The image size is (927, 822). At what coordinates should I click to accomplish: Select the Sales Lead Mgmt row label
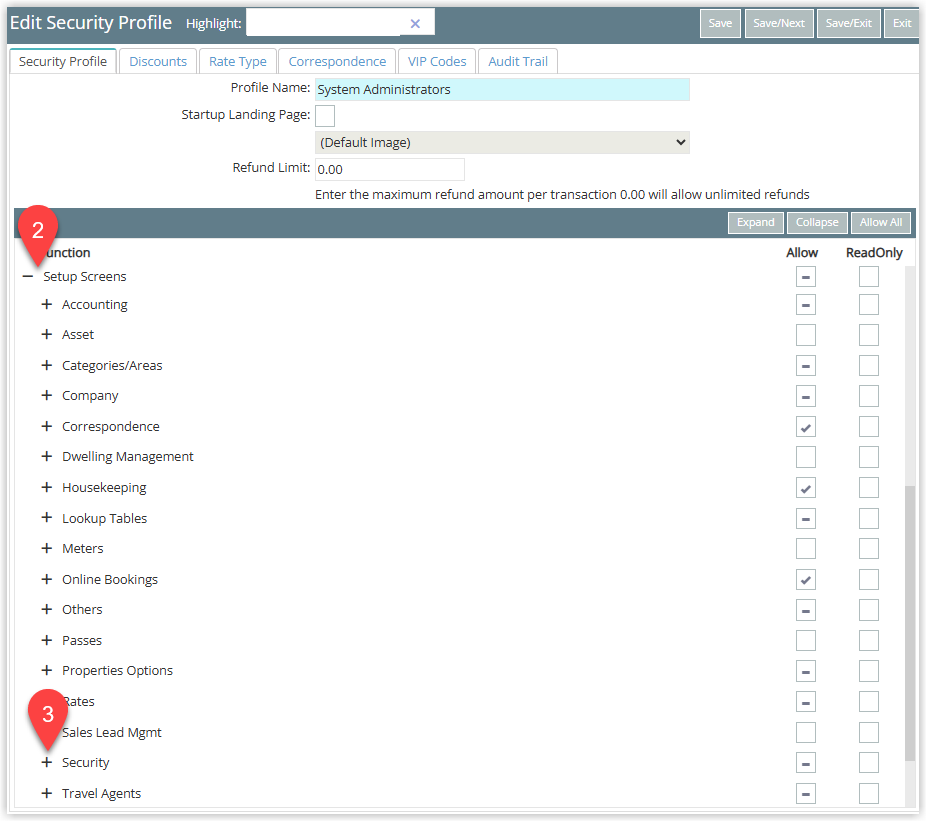[x=112, y=733]
